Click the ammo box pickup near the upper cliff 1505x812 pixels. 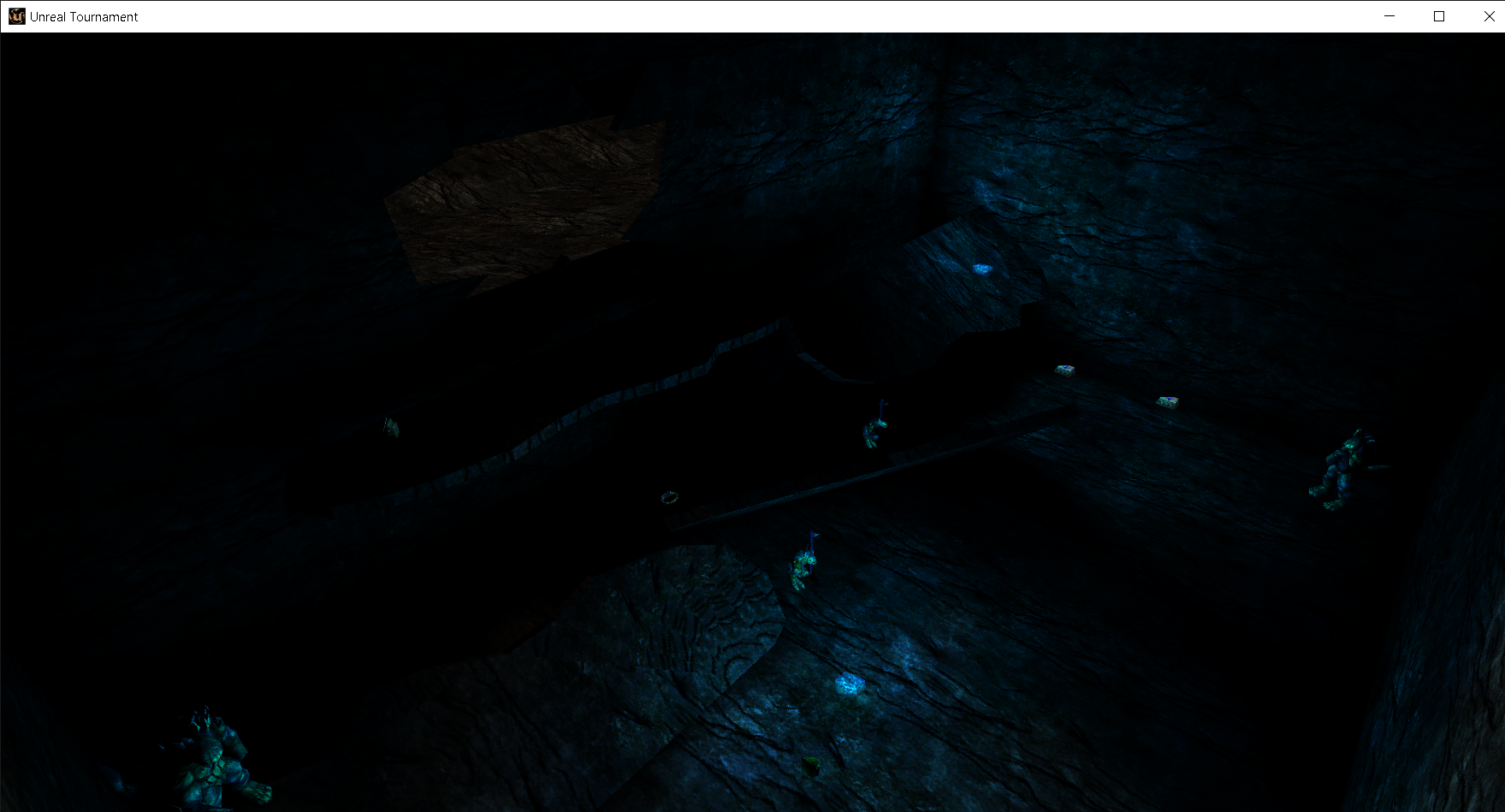[x=1066, y=369]
